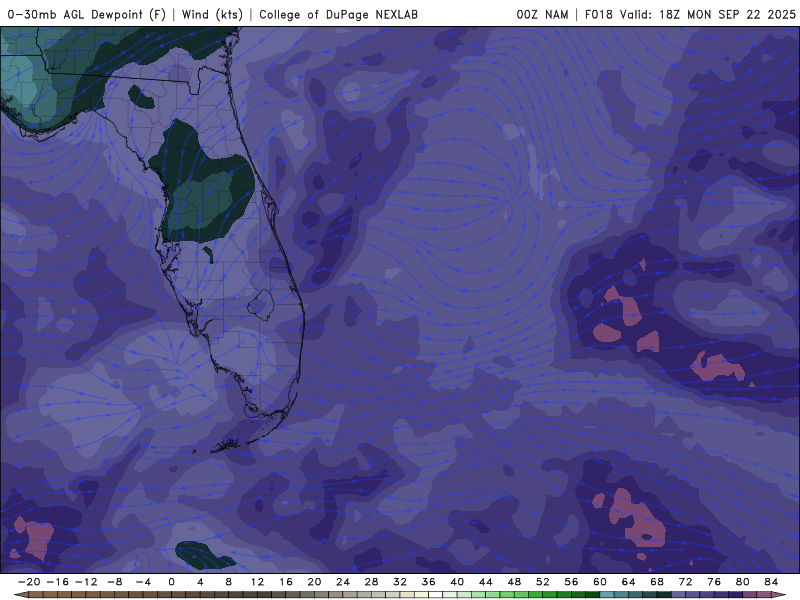Click the 84 value on the color legend
800x600 pixels.
tap(771, 582)
